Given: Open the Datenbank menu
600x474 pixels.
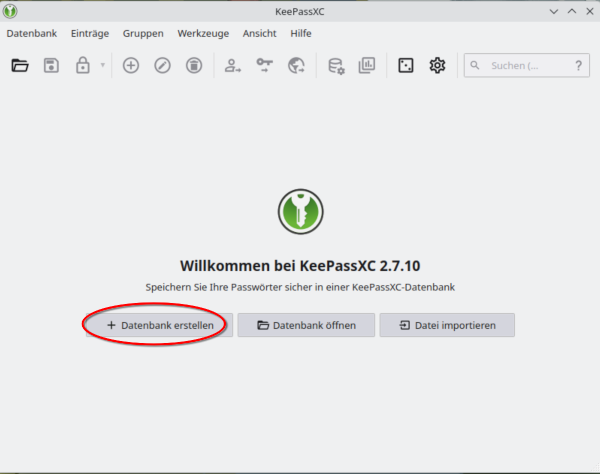Looking at the screenshot, I should coord(33,33).
